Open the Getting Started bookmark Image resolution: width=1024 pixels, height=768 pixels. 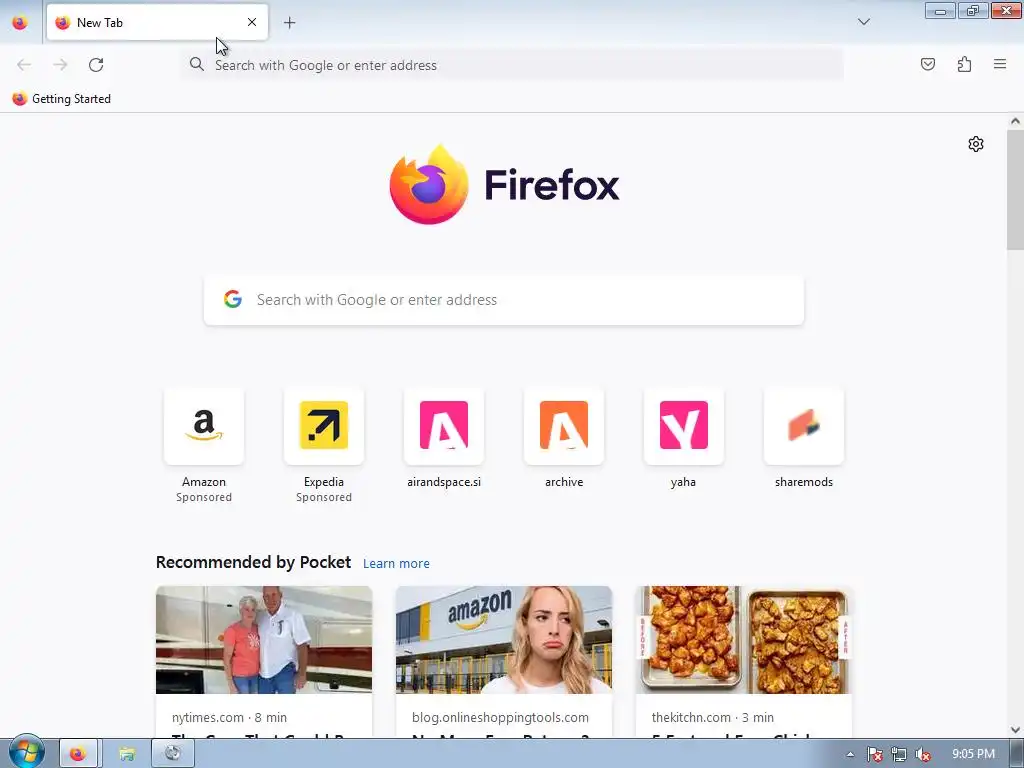click(x=62, y=99)
